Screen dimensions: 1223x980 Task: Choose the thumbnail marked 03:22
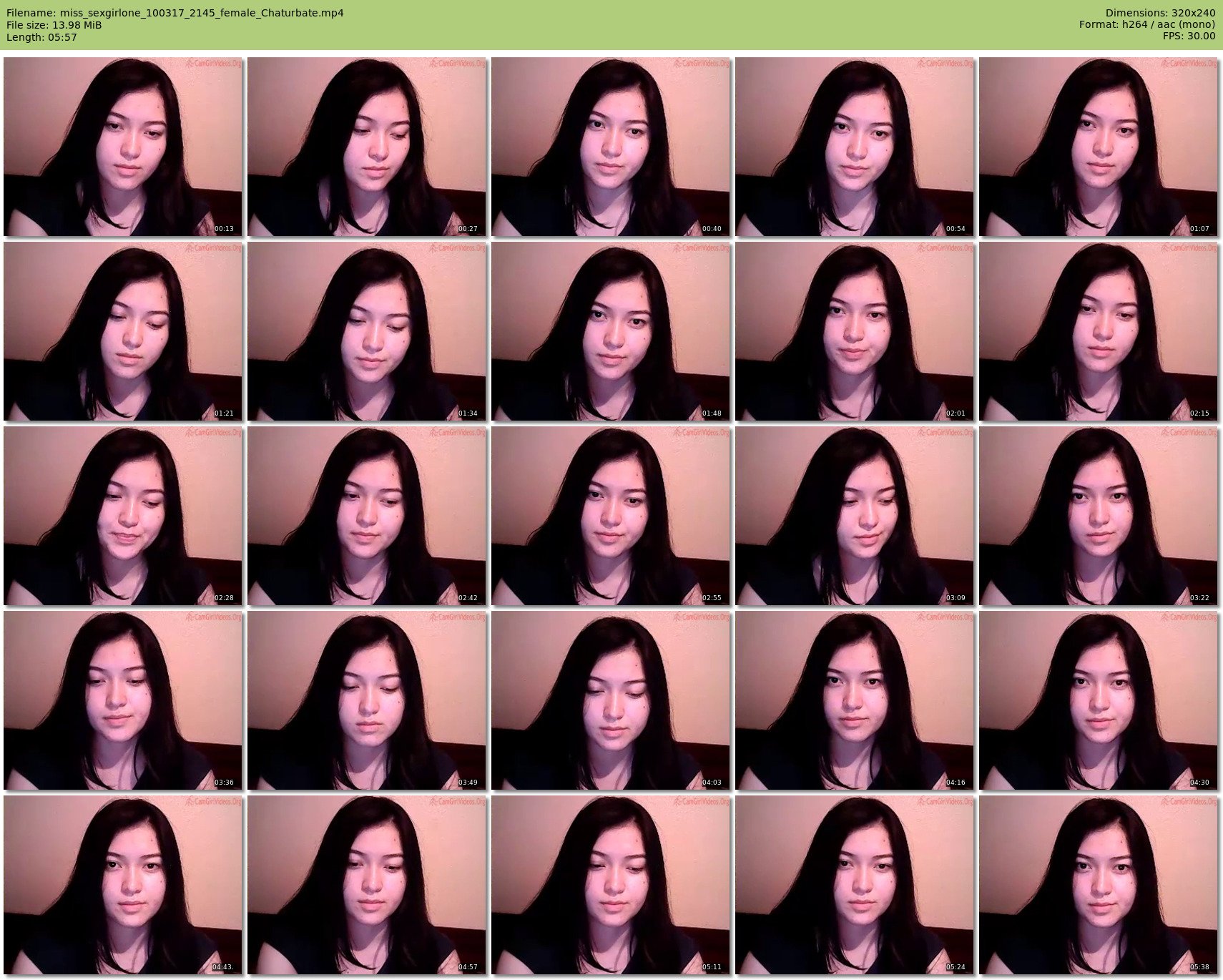coord(1099,516)
